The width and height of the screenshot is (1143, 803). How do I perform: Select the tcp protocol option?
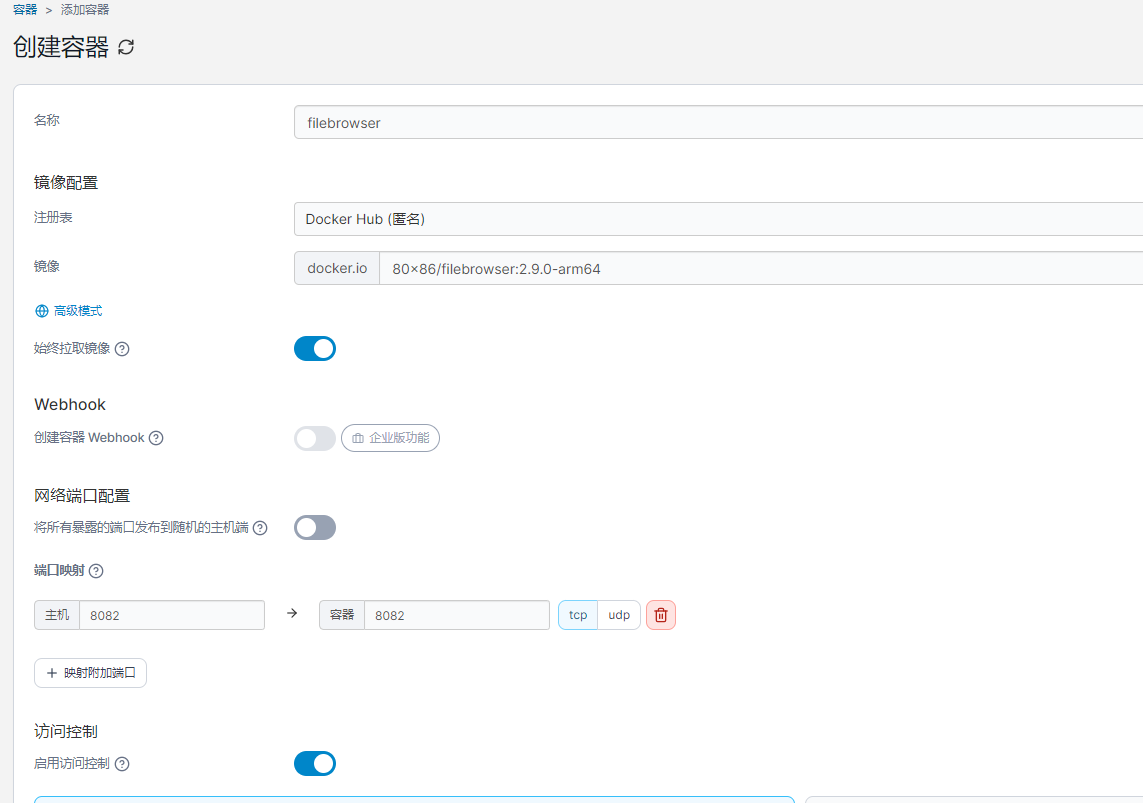pos(578,615)
